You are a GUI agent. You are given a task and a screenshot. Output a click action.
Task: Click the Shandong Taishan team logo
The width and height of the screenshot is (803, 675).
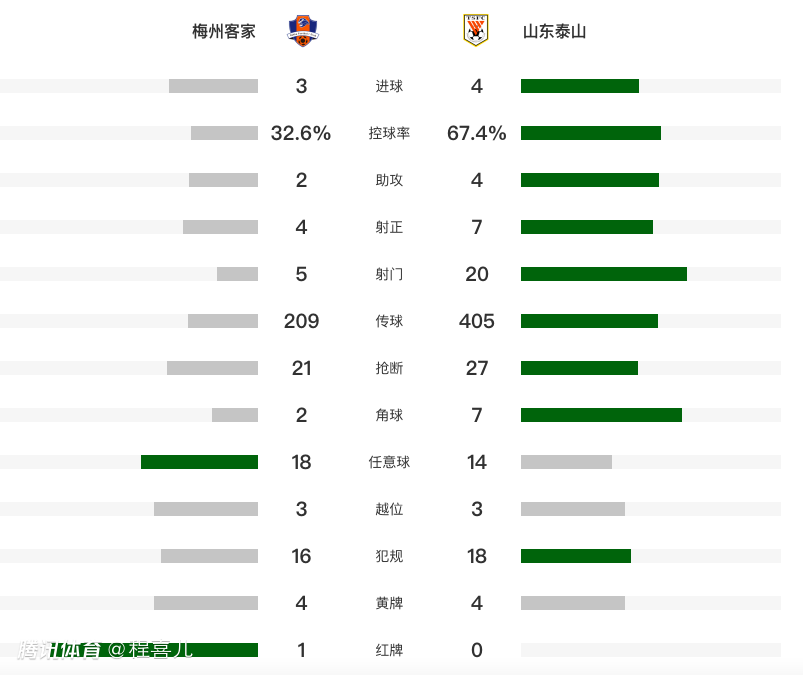476,31
